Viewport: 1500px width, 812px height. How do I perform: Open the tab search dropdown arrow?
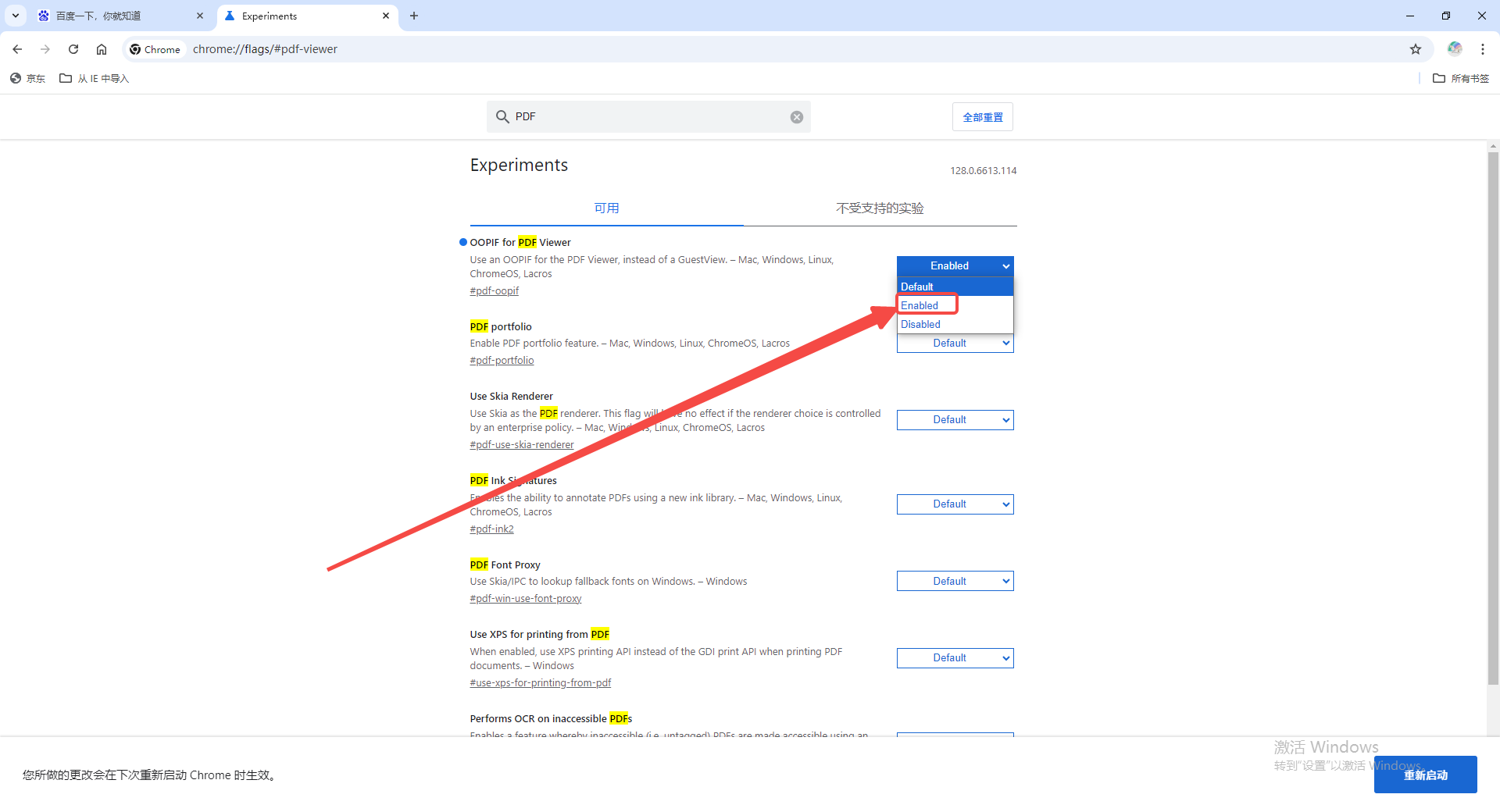[x=16, y=16]
